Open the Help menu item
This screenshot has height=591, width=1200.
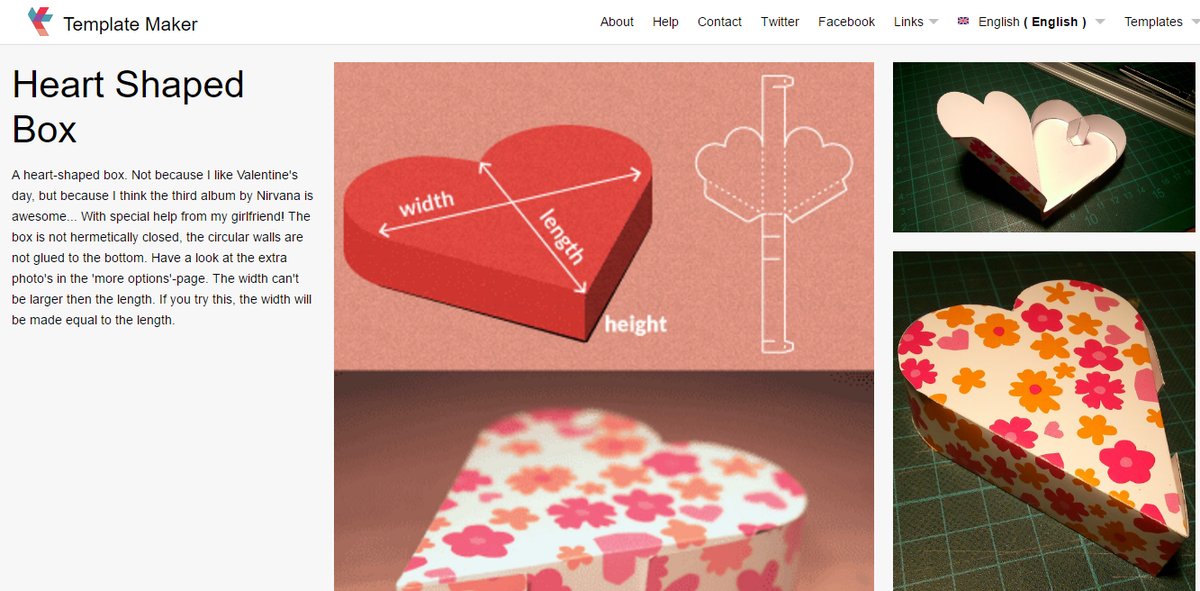(x=665, y=22)
